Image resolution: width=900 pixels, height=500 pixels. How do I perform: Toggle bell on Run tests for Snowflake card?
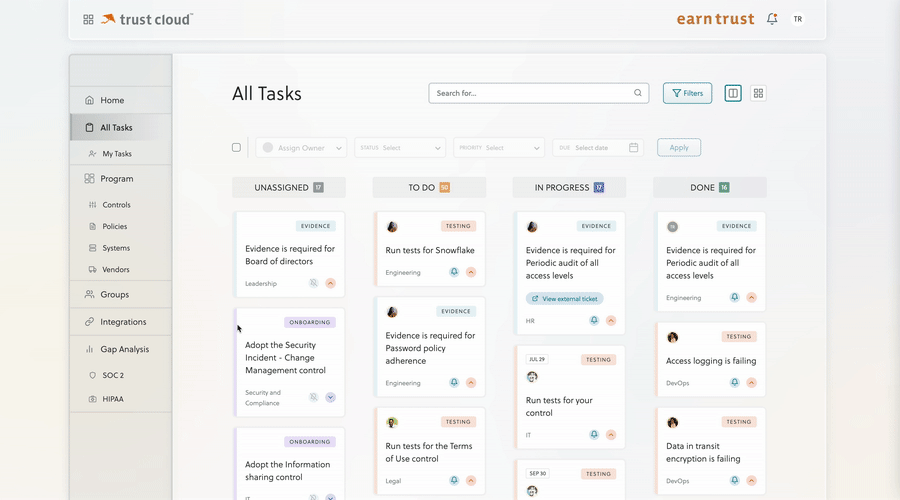(454, 272)
